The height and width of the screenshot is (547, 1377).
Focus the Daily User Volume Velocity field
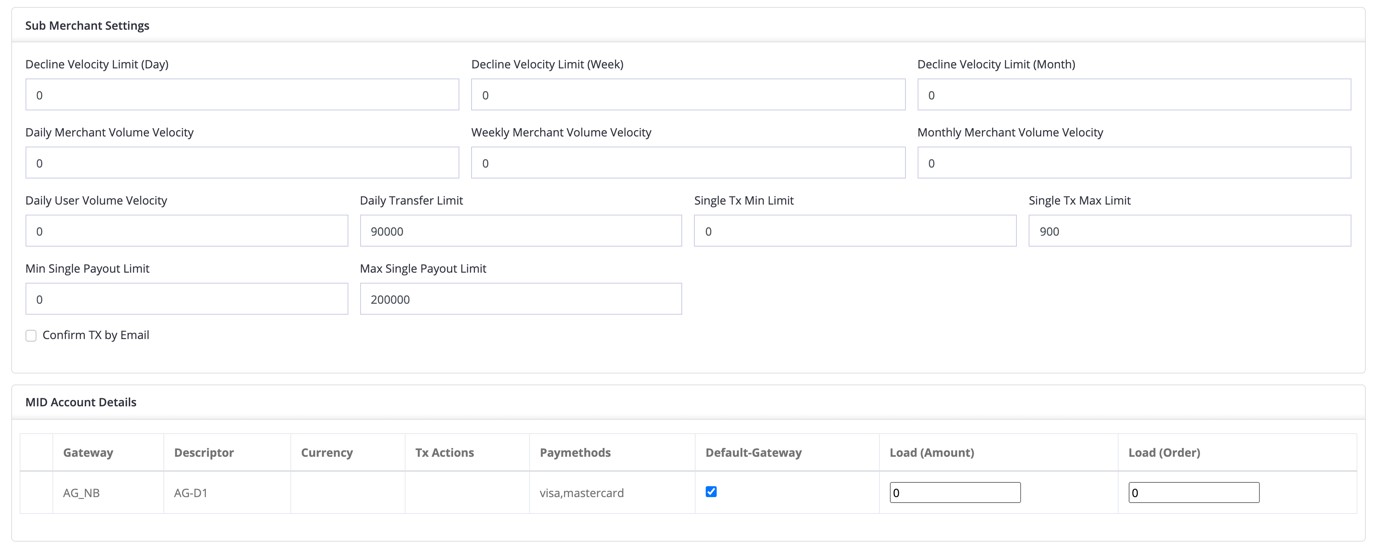[x=186, y=231]
